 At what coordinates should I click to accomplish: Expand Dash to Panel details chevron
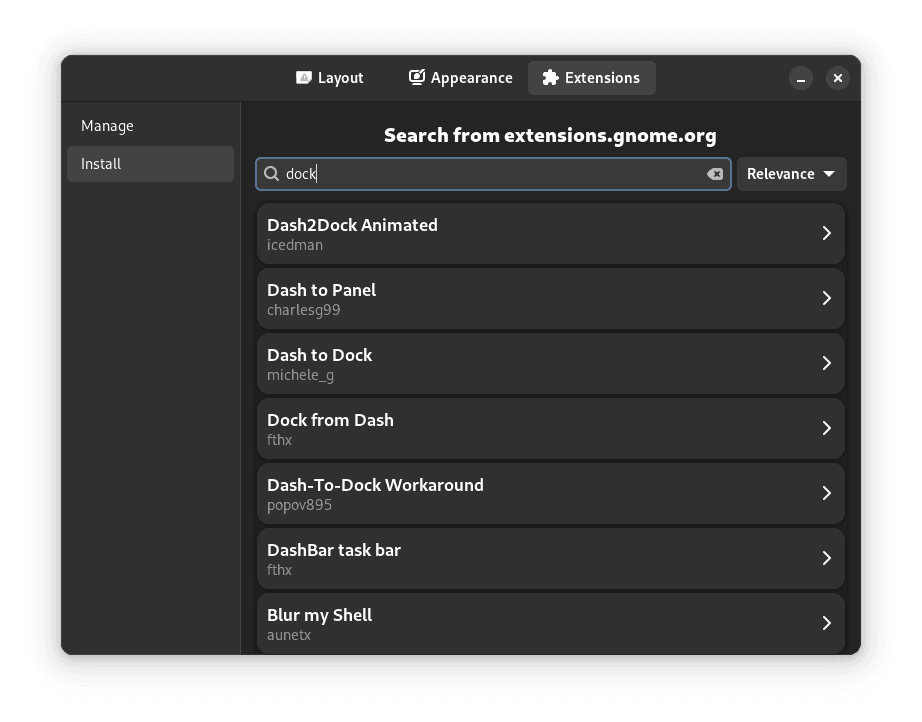[x=826, y=298]
